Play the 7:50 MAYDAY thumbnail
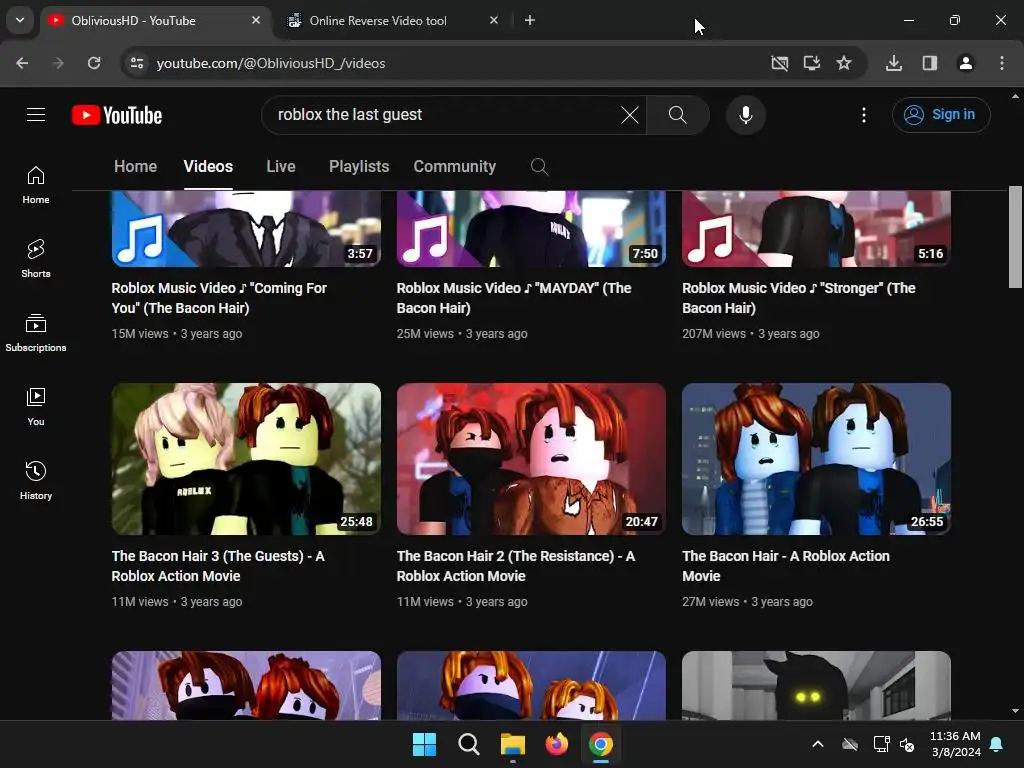Viewport: 1024px width, 768px height. (x=531, y=229)
